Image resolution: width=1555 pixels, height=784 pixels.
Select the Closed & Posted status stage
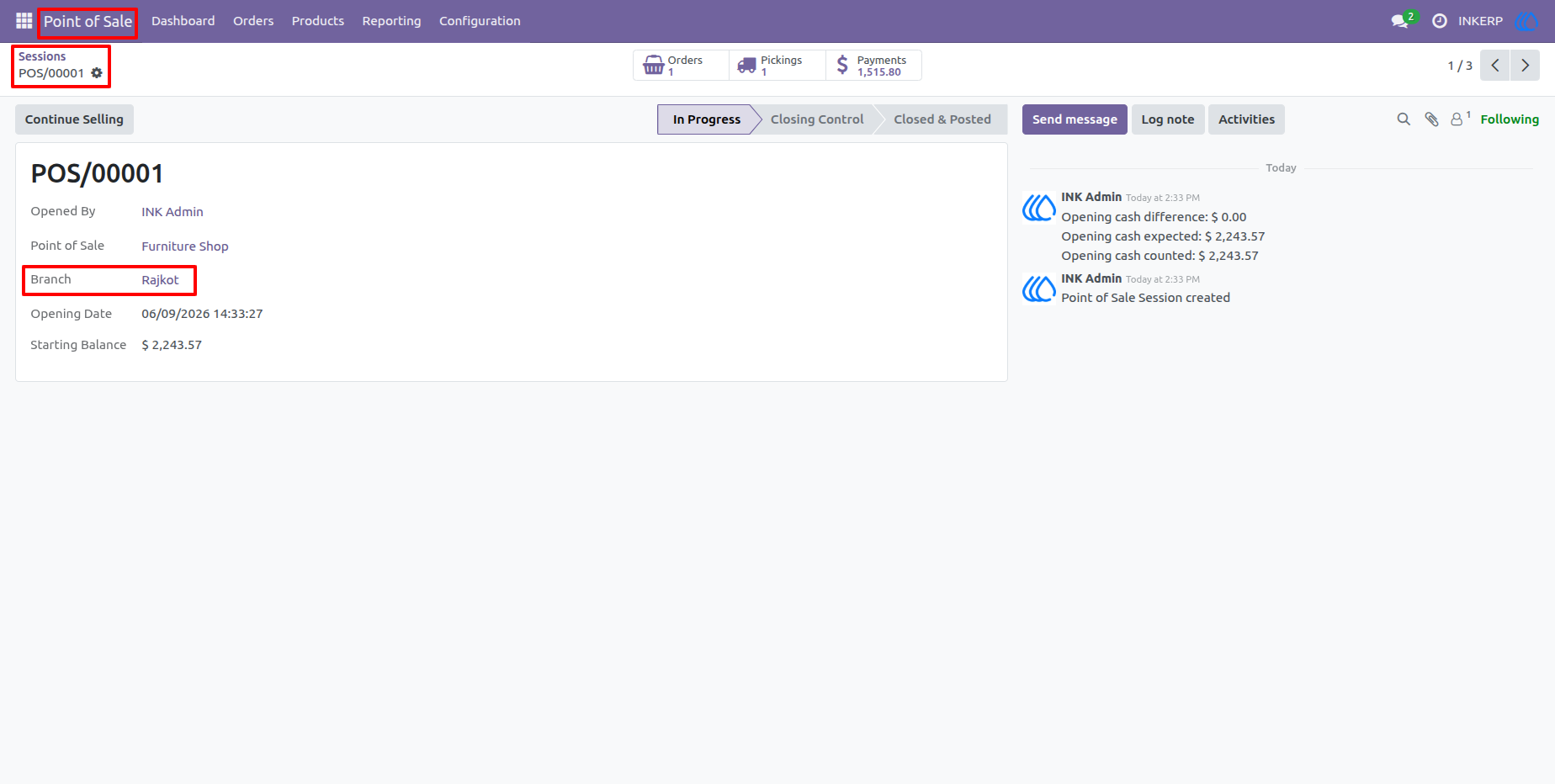tap(942, 119)
